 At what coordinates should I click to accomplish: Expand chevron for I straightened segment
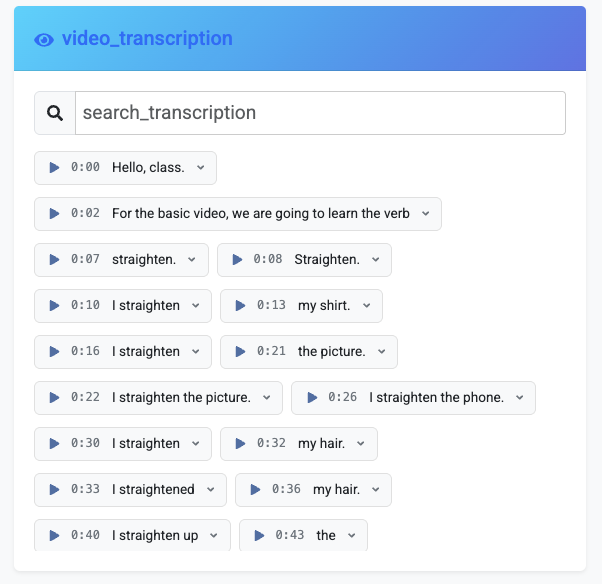click(210, 490)
